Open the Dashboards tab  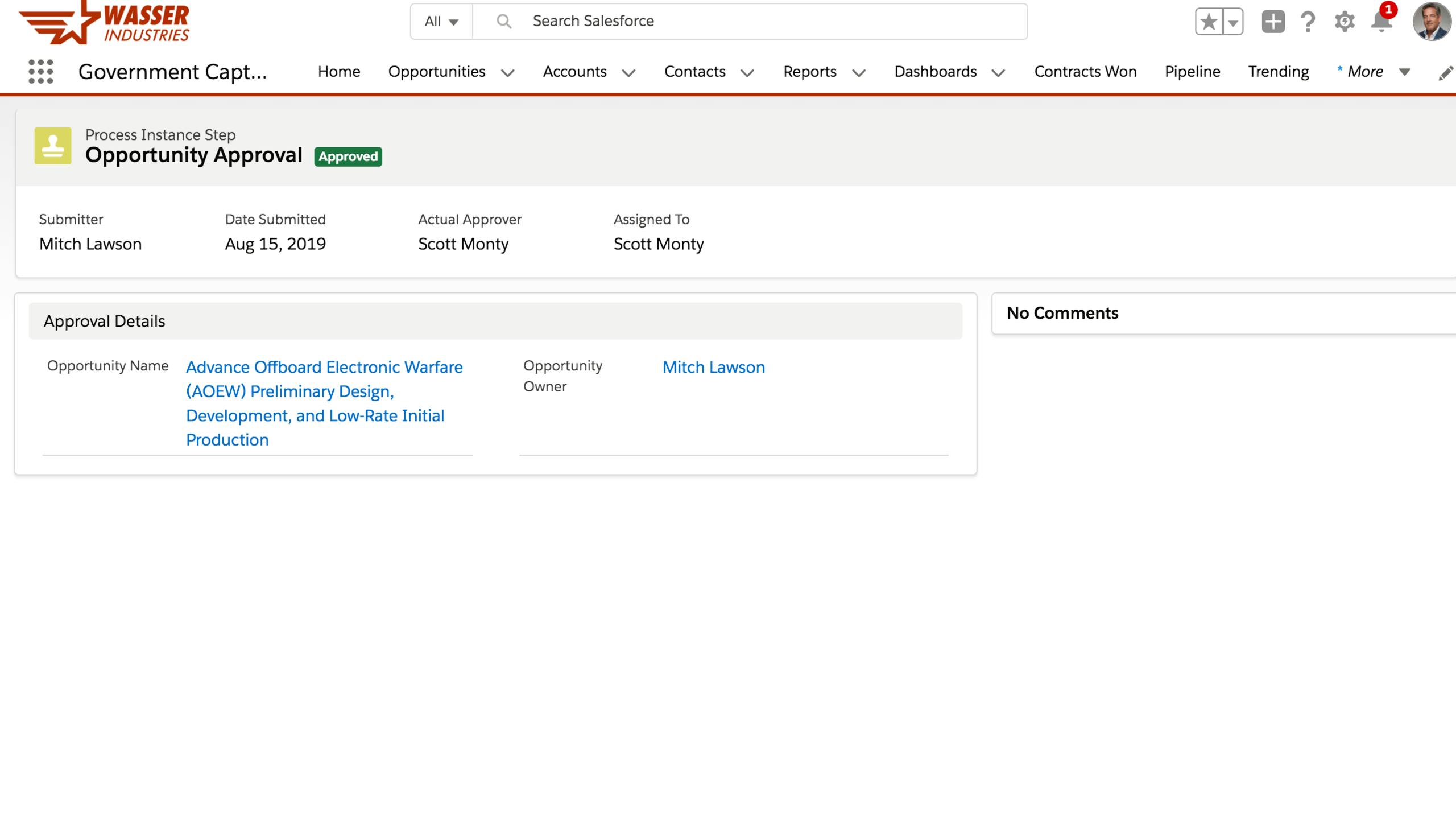coord(936,72)
